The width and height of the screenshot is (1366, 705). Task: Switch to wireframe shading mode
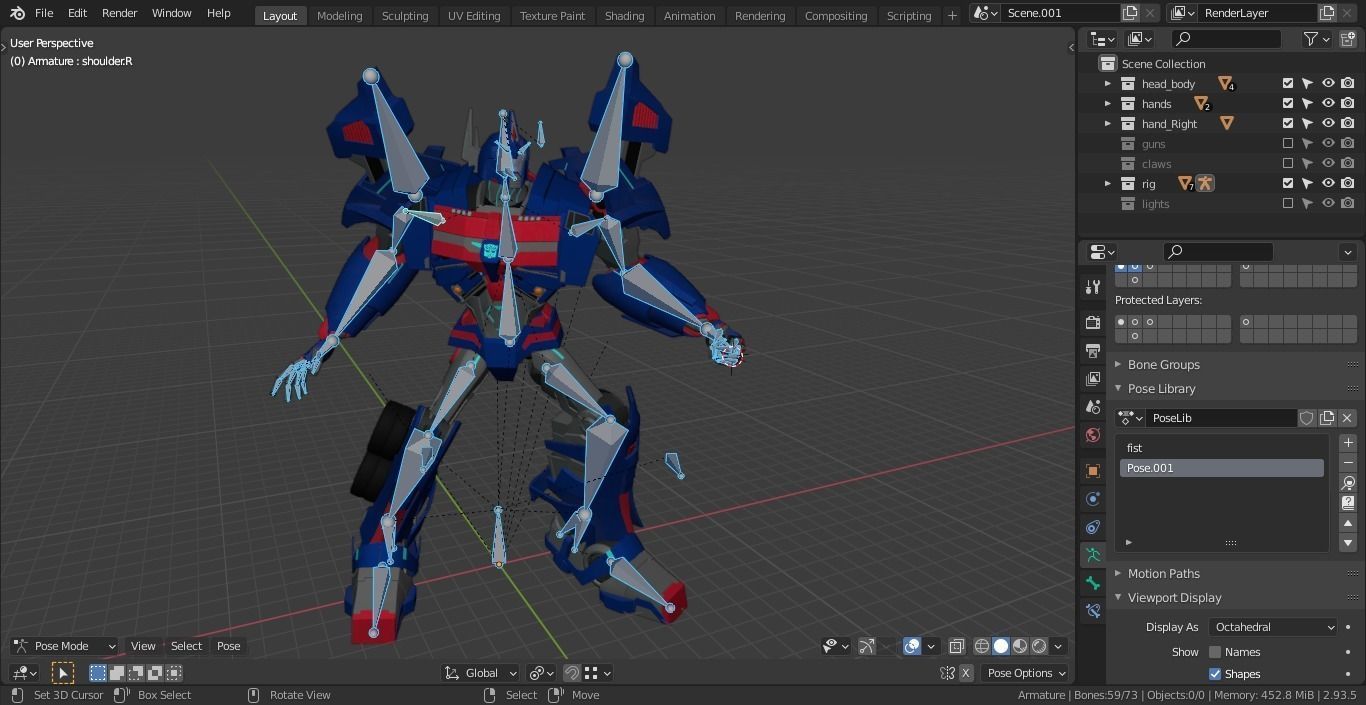pos(982,646)
